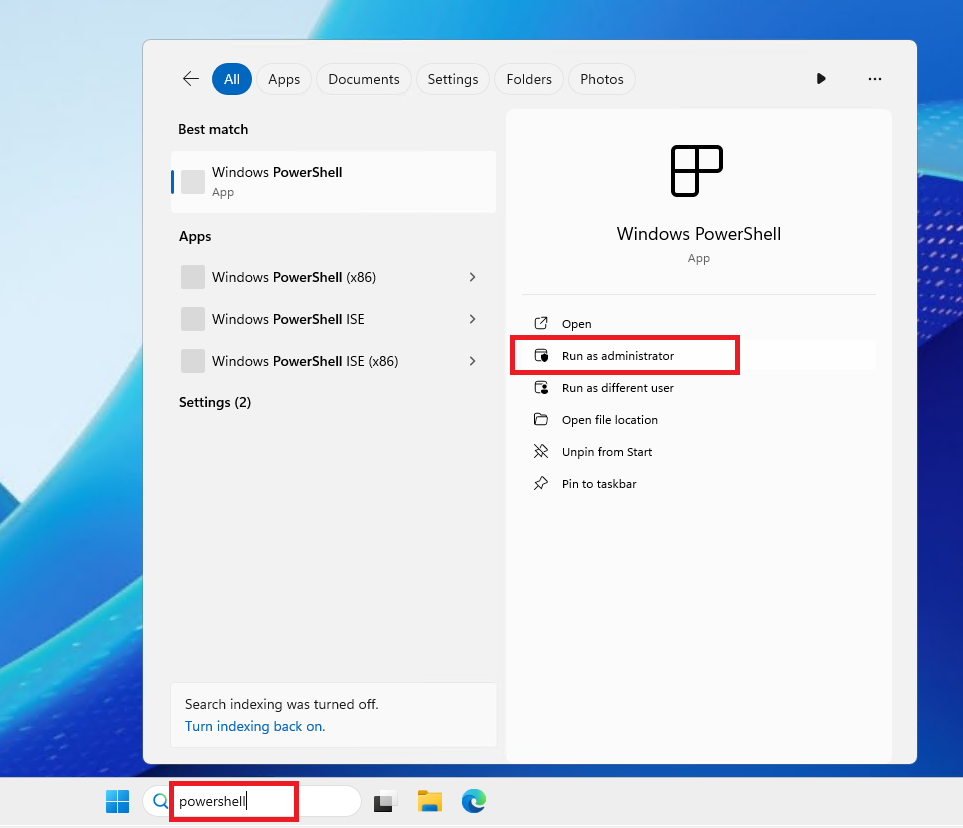
Task: Select the Windows PowerShell ISE (x86) text
Action: pyautogui.click(x=305, y=361)
